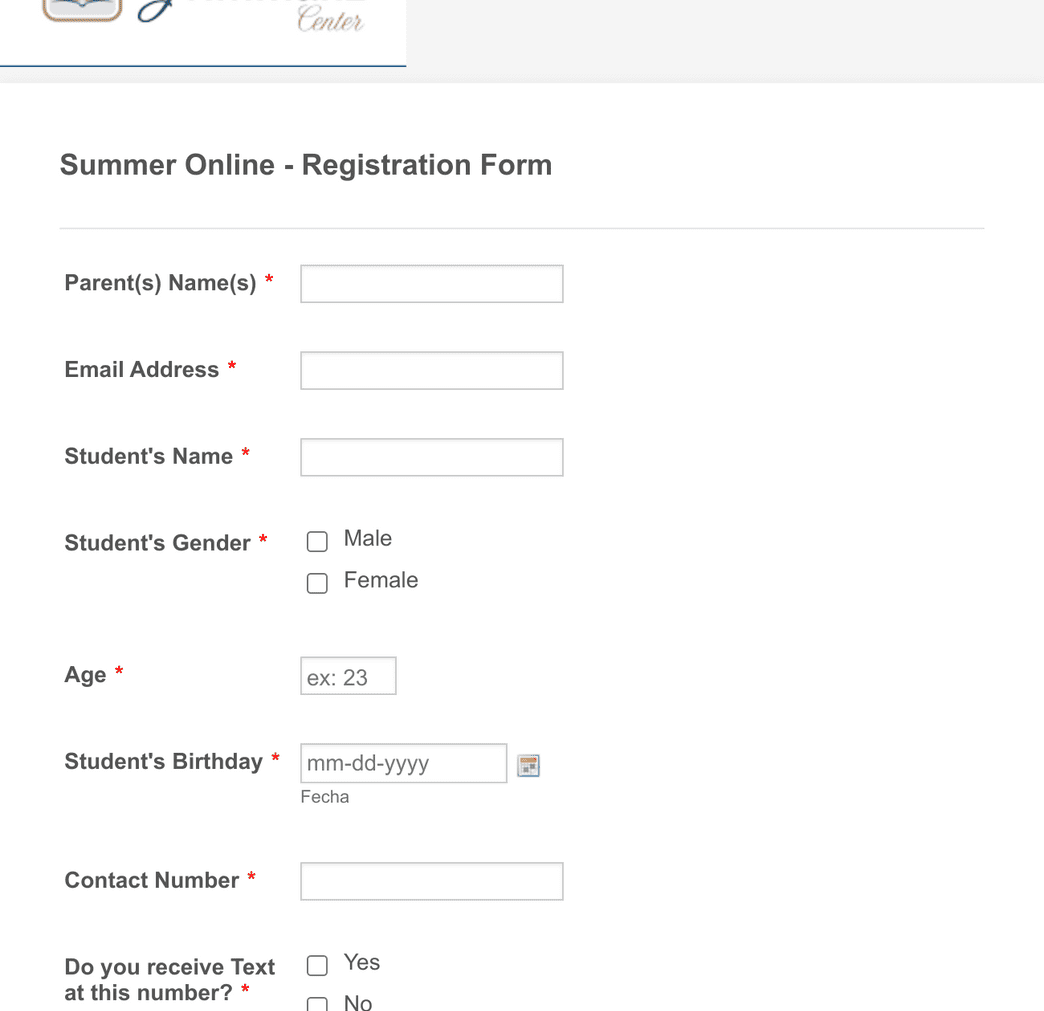
Task: Click the Student's Name input field
Action: point(431,457)
